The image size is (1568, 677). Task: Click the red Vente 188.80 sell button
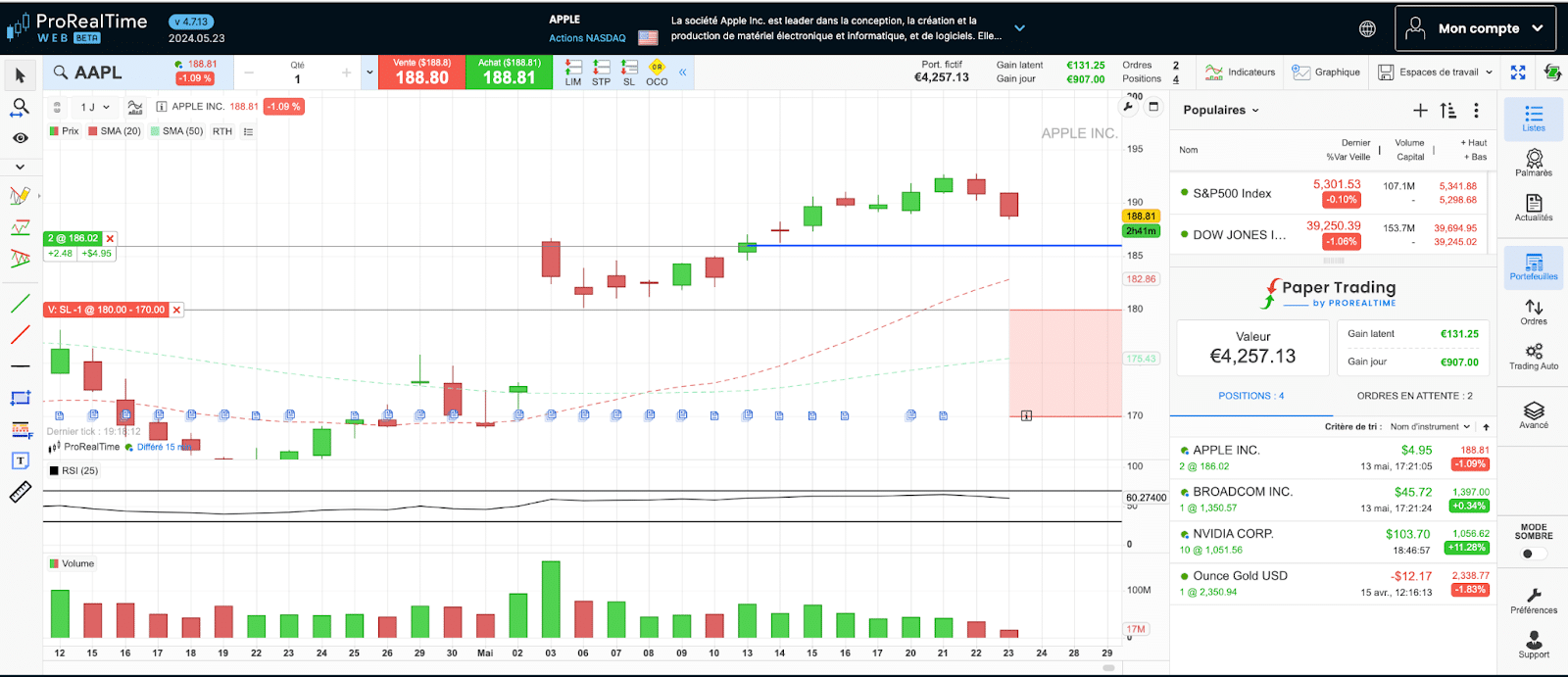pos(421,72)
